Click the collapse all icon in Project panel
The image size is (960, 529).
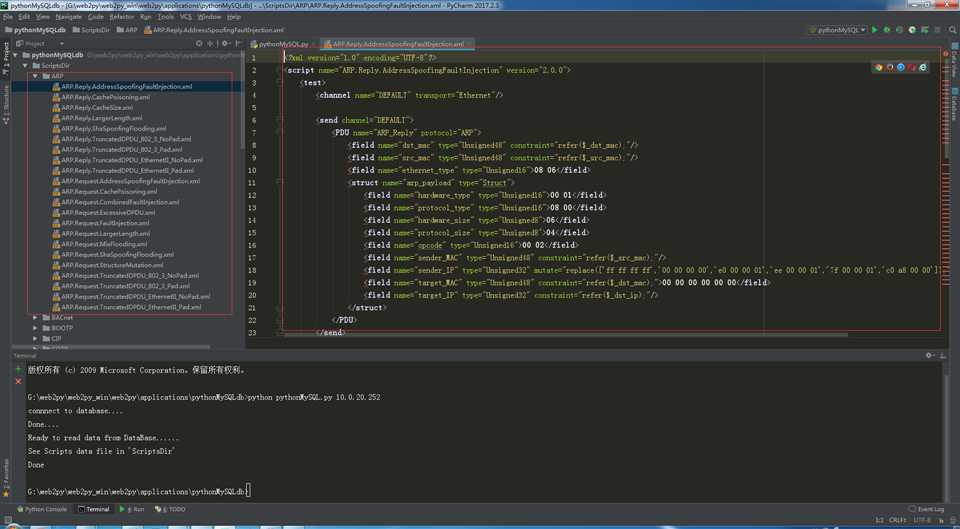[210, 43]
